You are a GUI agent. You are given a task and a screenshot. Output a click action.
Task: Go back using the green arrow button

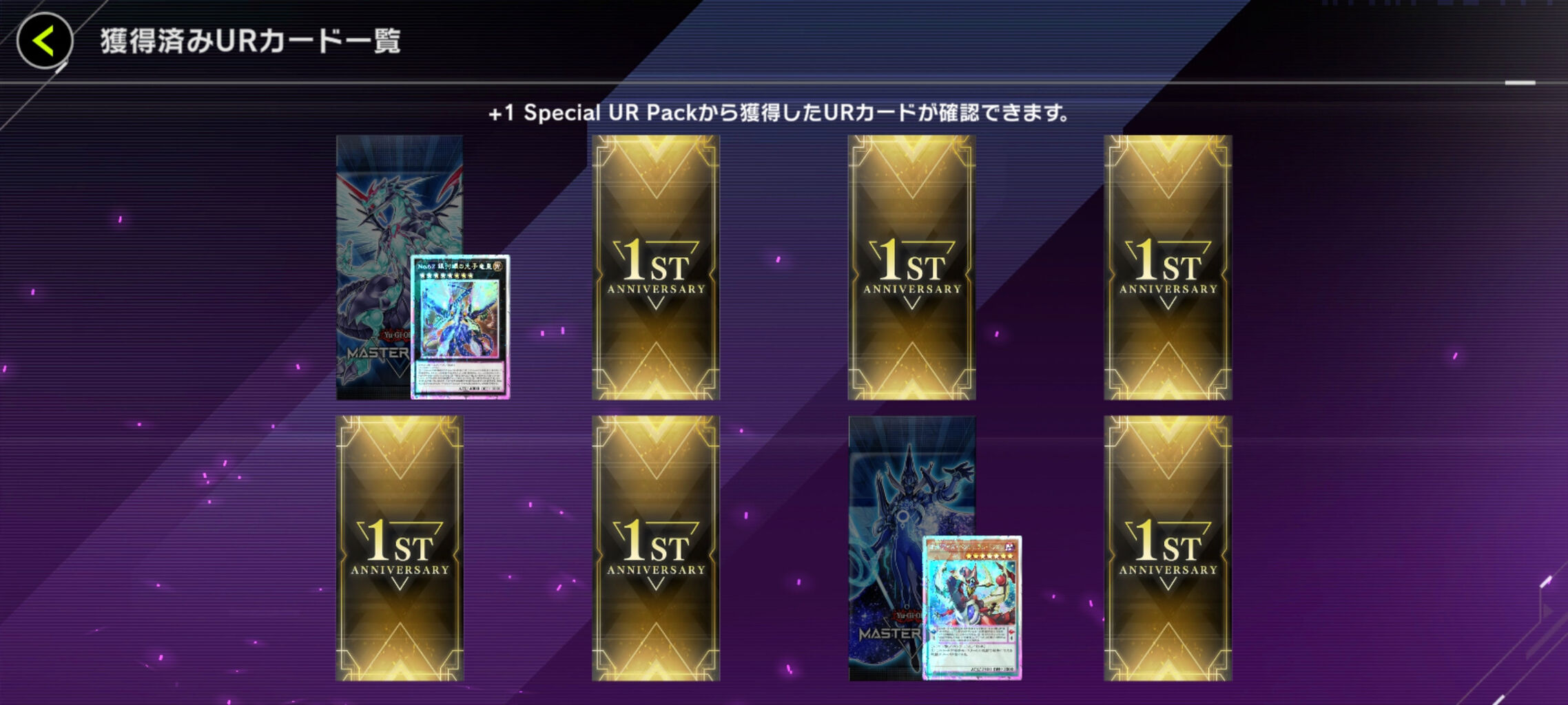click(x=45, y=40)
